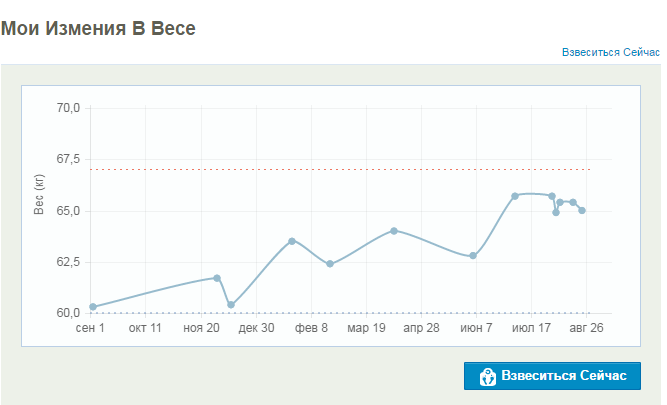Select the data point just after фев 8

[x=330, y=264]
